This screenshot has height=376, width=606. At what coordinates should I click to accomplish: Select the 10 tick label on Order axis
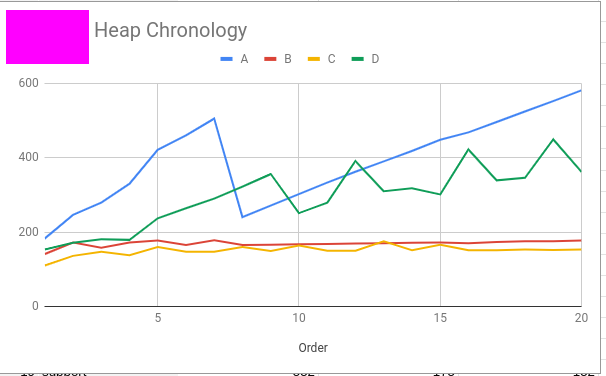click(298, 318)
